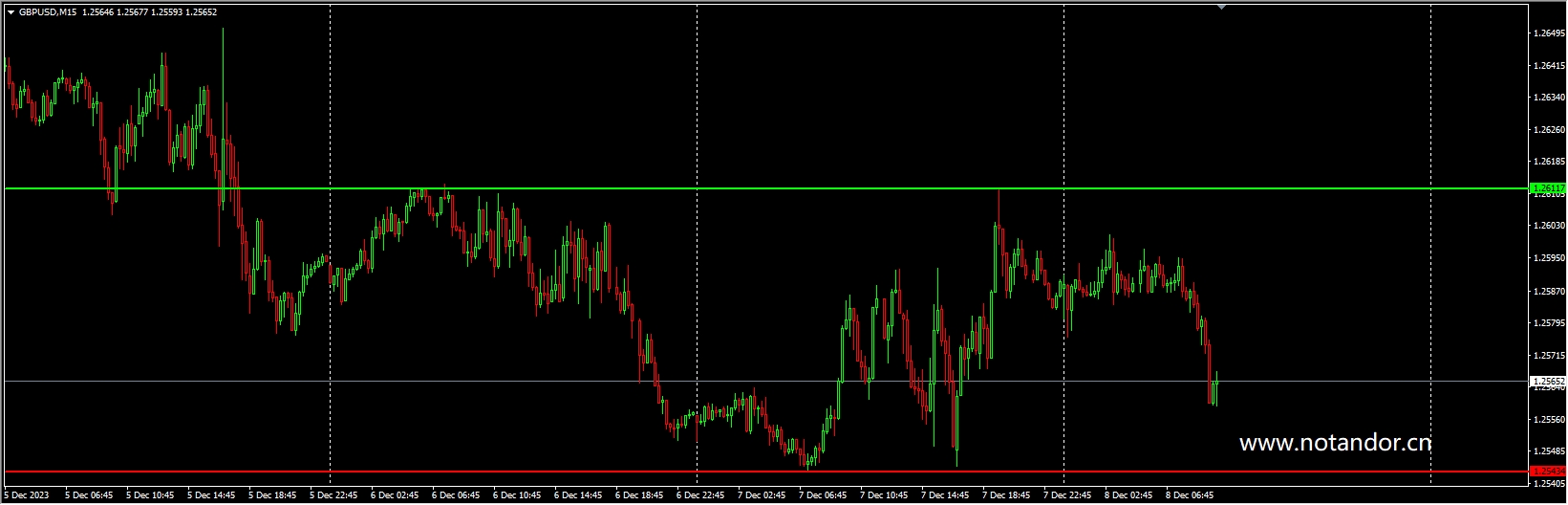
Task: Click the 5 Dec 2023 time label
Action: (27, 495)
